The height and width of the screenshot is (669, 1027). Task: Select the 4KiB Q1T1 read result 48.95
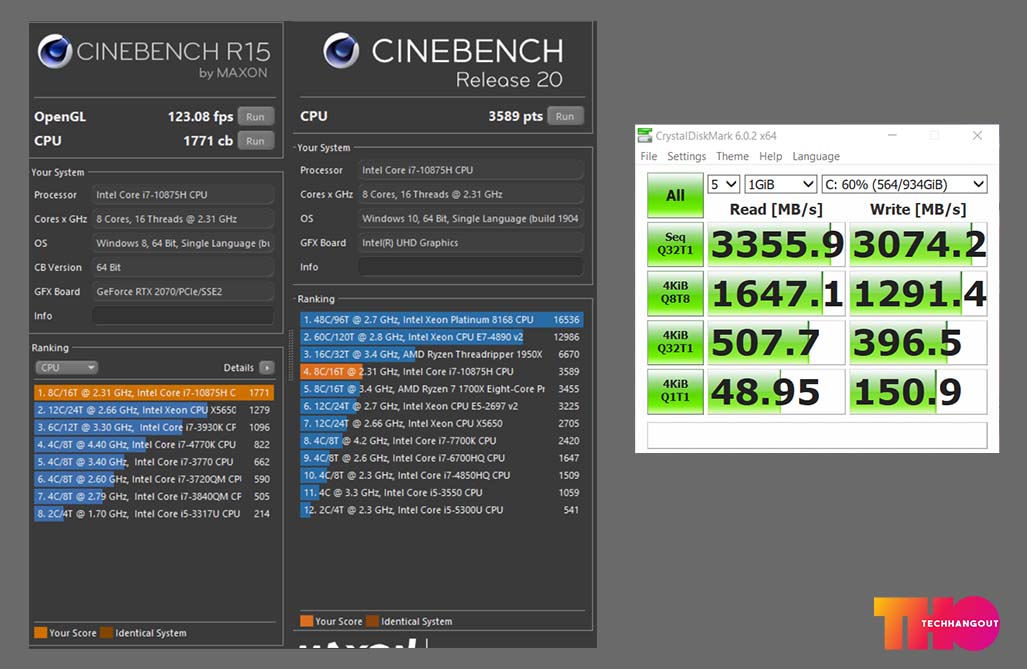pos(776,392)
